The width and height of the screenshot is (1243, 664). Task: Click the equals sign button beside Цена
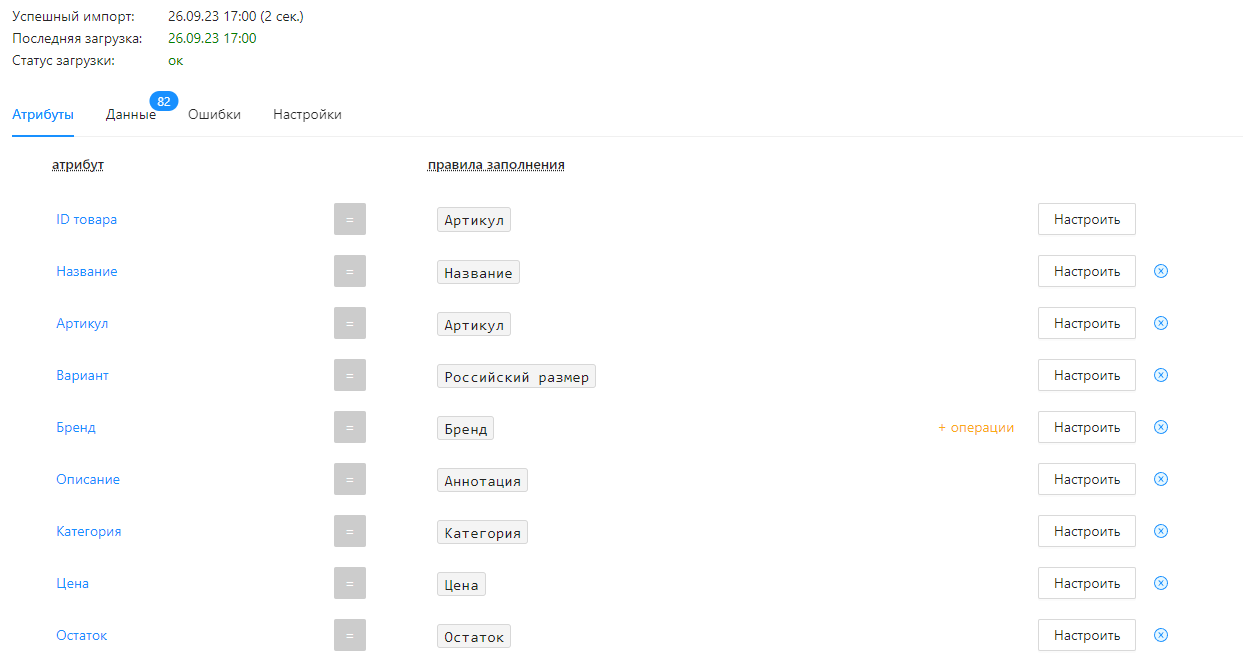pyautogui.click(x=350, y=583)
